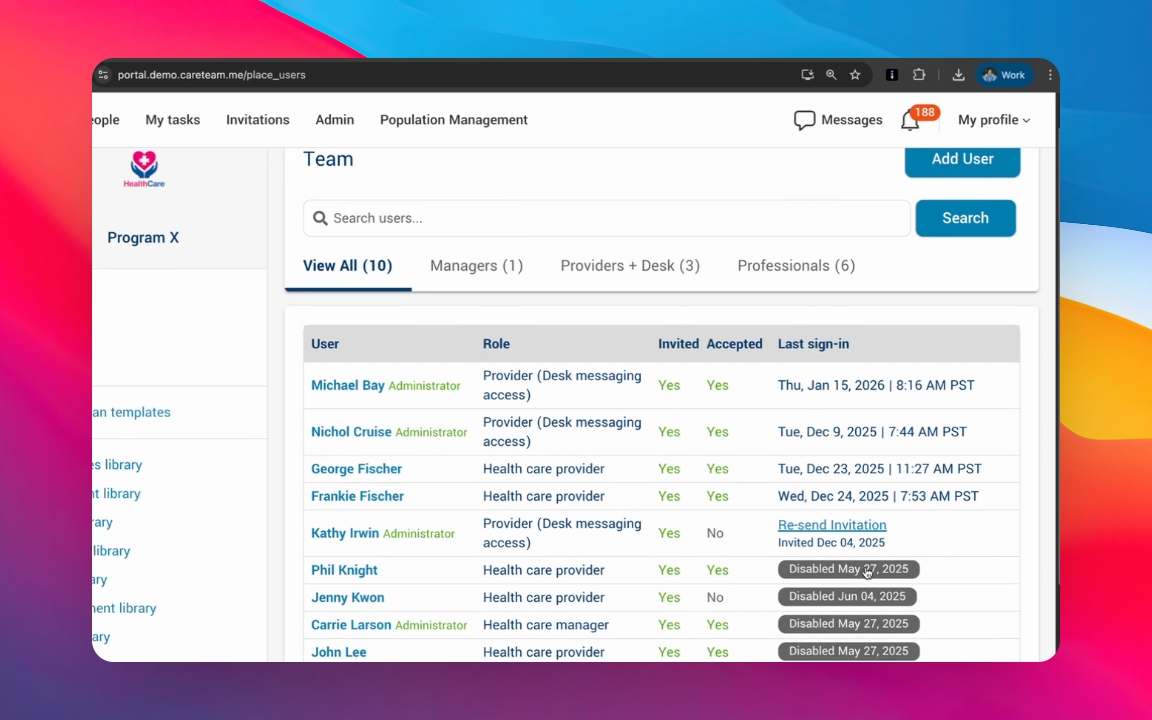The width and height of the screenshot is (1152, 720).
Task: Open the Invitations menu item
Action: (258, 120)
